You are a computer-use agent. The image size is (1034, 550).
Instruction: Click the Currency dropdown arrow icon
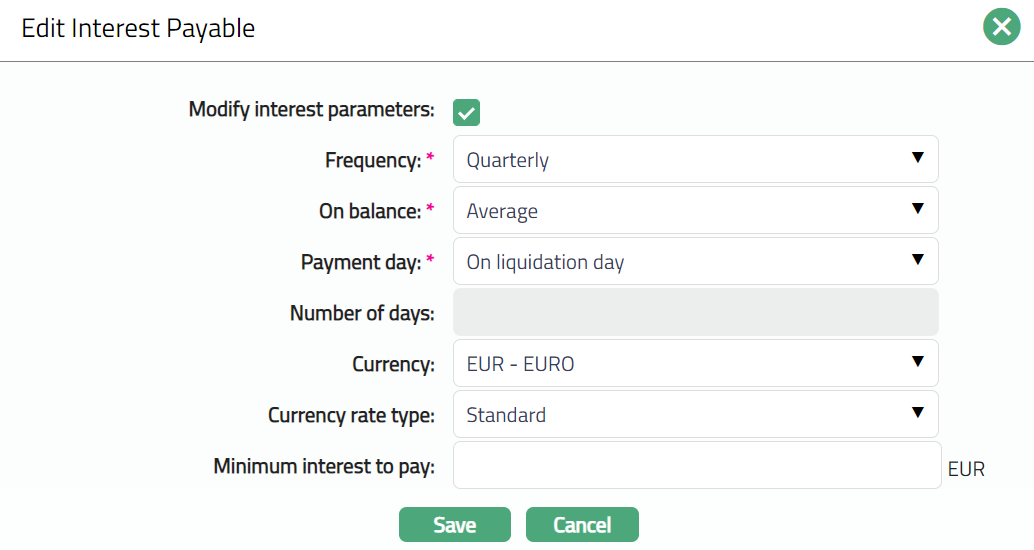917,362
